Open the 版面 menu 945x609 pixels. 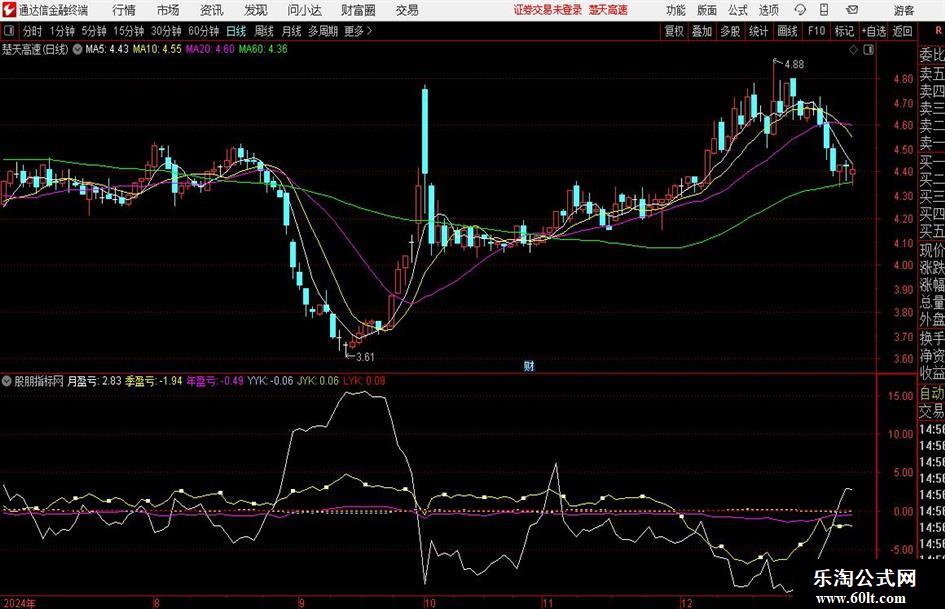[706, 10]
